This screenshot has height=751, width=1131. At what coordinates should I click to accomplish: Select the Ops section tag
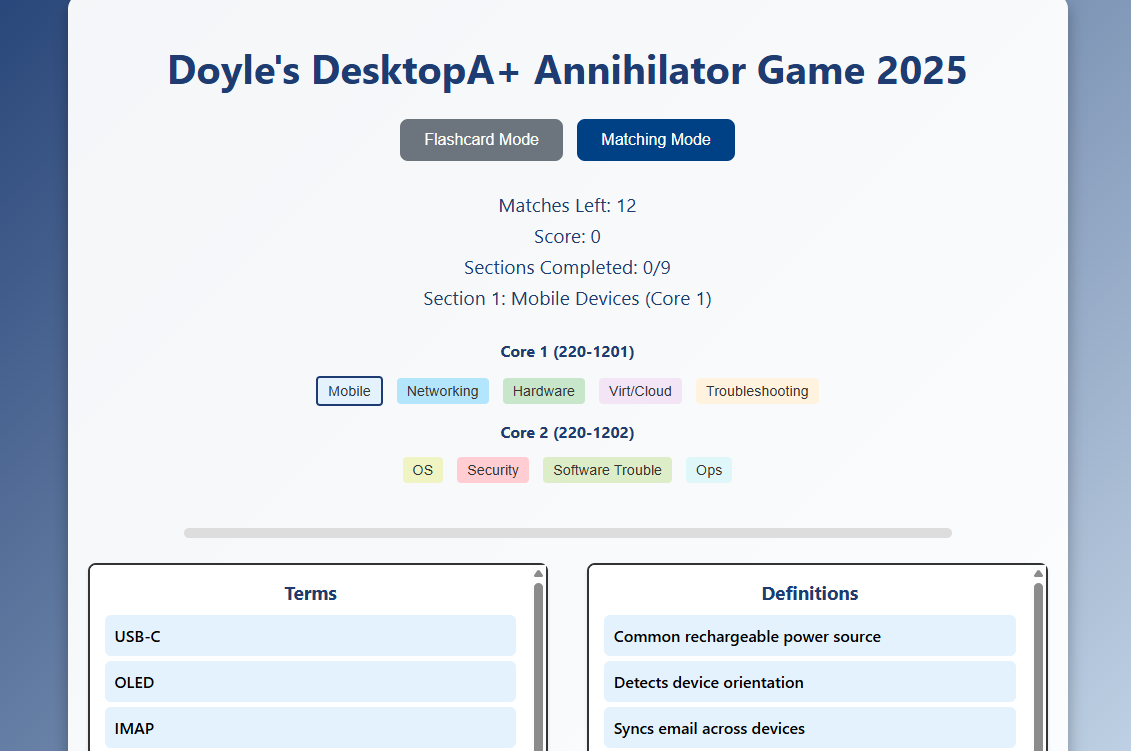(x=709, y=470)
